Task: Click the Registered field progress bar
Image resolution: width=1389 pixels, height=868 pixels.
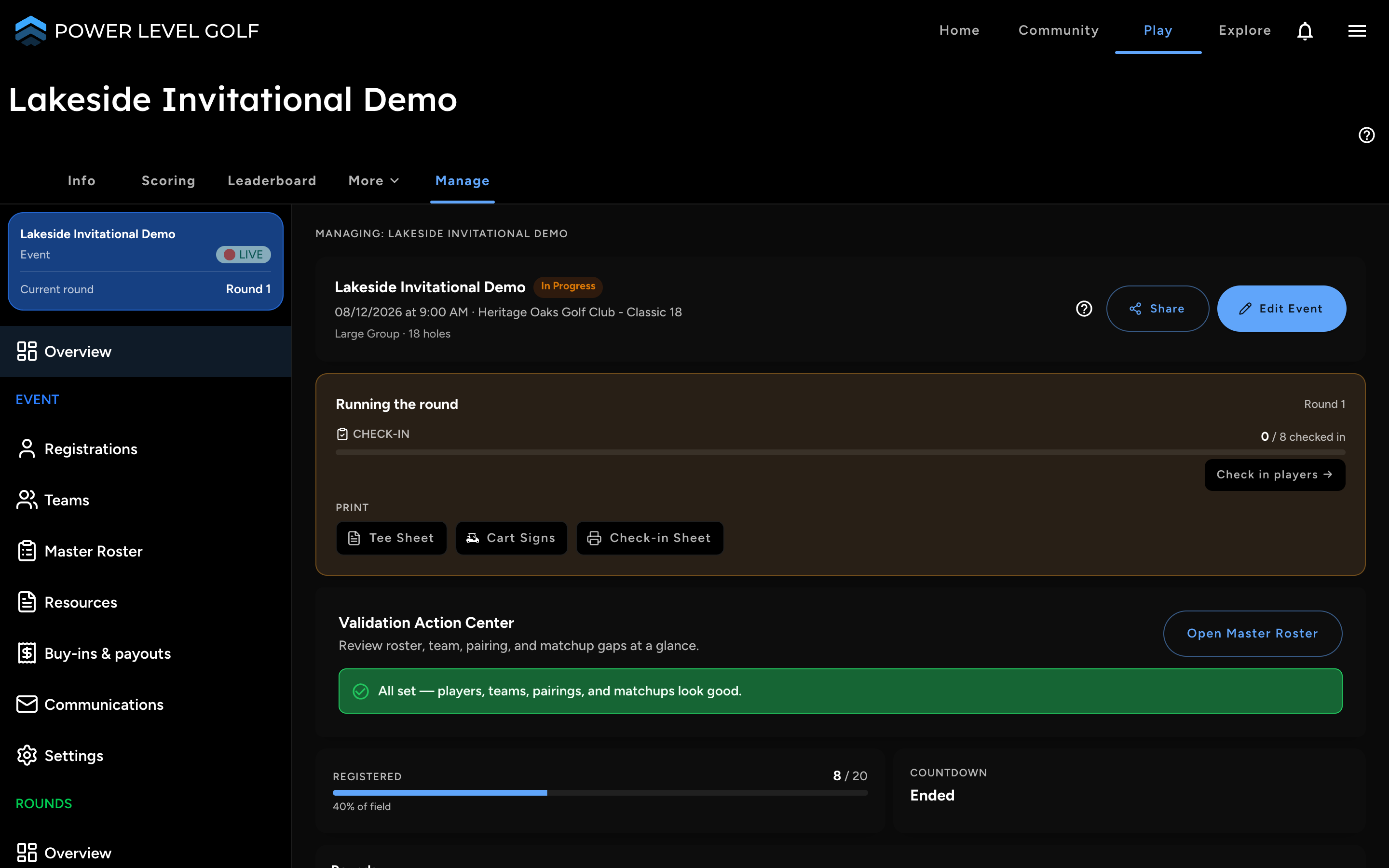Action: point(600,793)
